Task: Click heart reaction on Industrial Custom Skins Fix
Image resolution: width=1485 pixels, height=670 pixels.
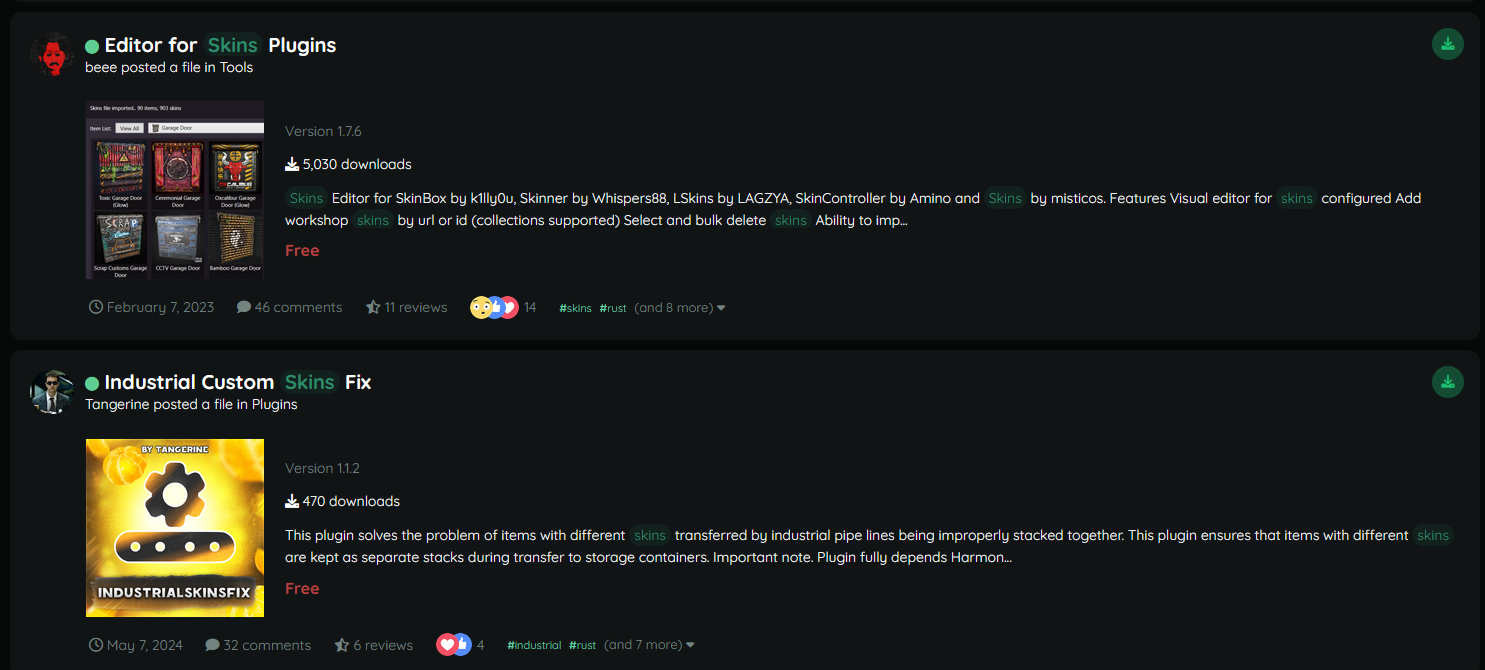Action: pos(446,645)
